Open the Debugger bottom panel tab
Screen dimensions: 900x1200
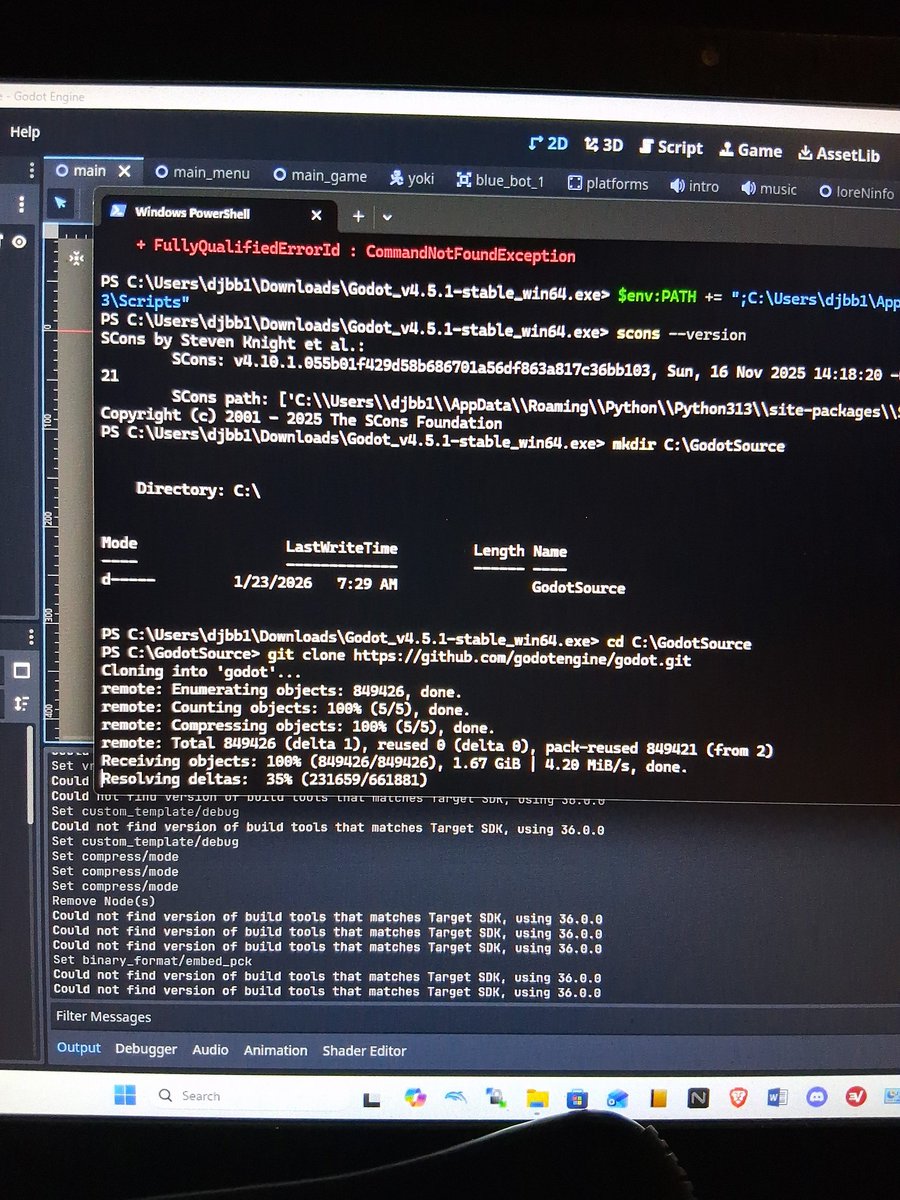[x=146, y=1049]
